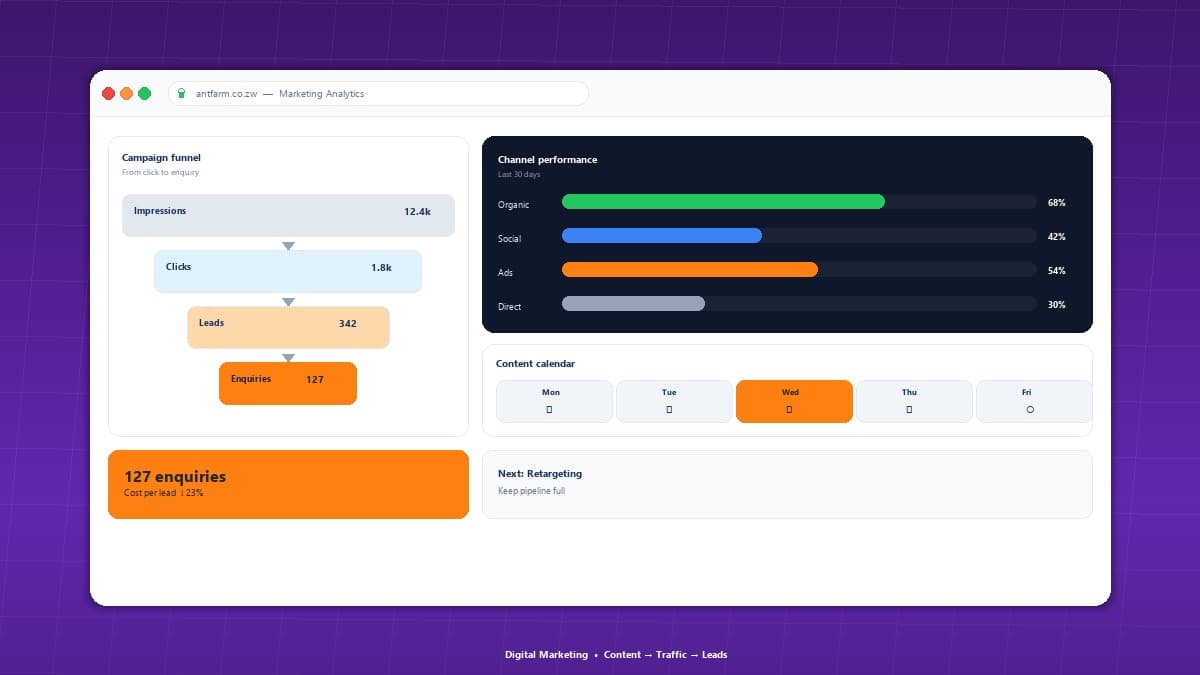This screenshot has height=675, width=1200.
Task: Click the 'Last 30 days' subtitle
Action: pos(519,175)
